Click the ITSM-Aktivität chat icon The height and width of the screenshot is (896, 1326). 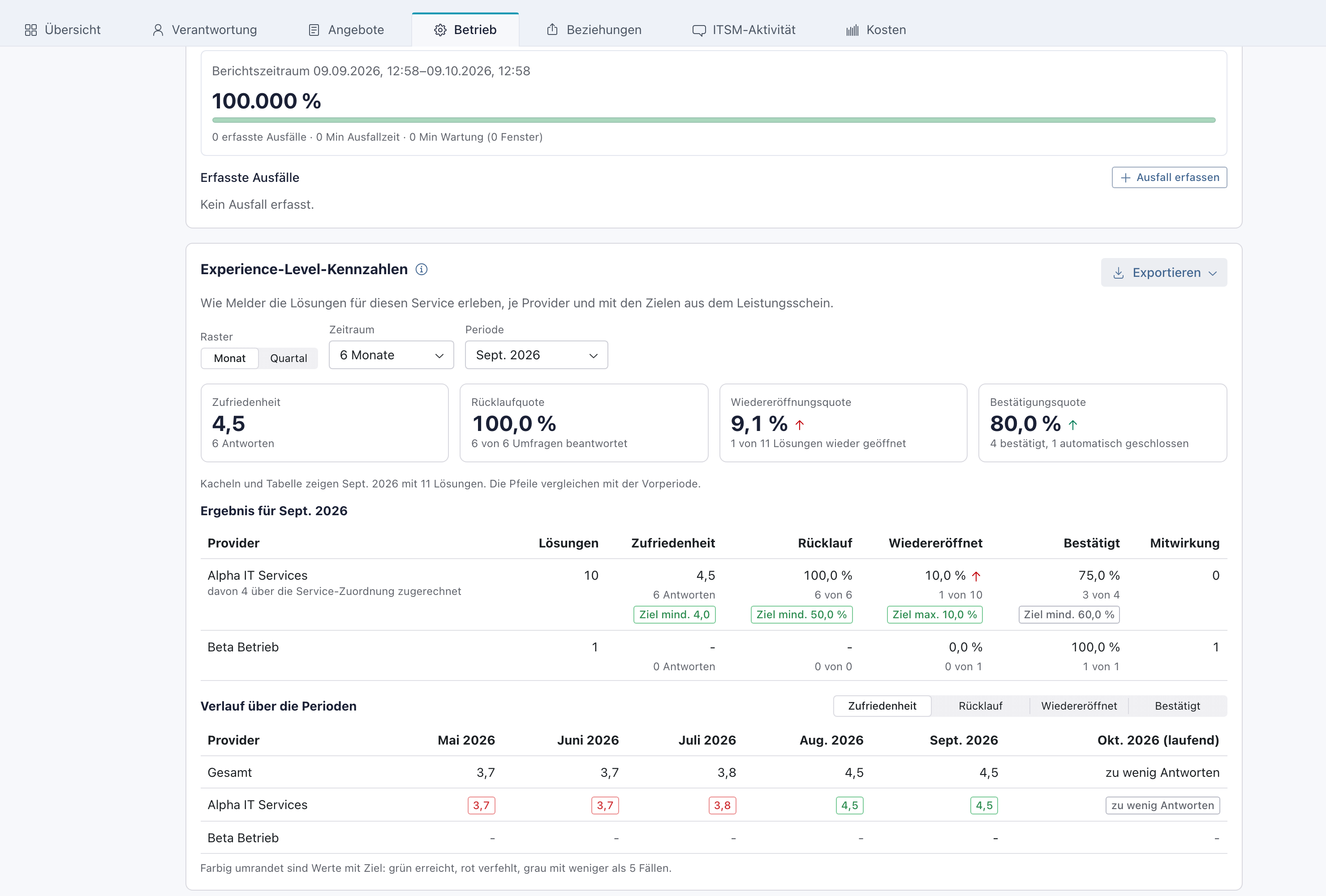tap(699, 30)
